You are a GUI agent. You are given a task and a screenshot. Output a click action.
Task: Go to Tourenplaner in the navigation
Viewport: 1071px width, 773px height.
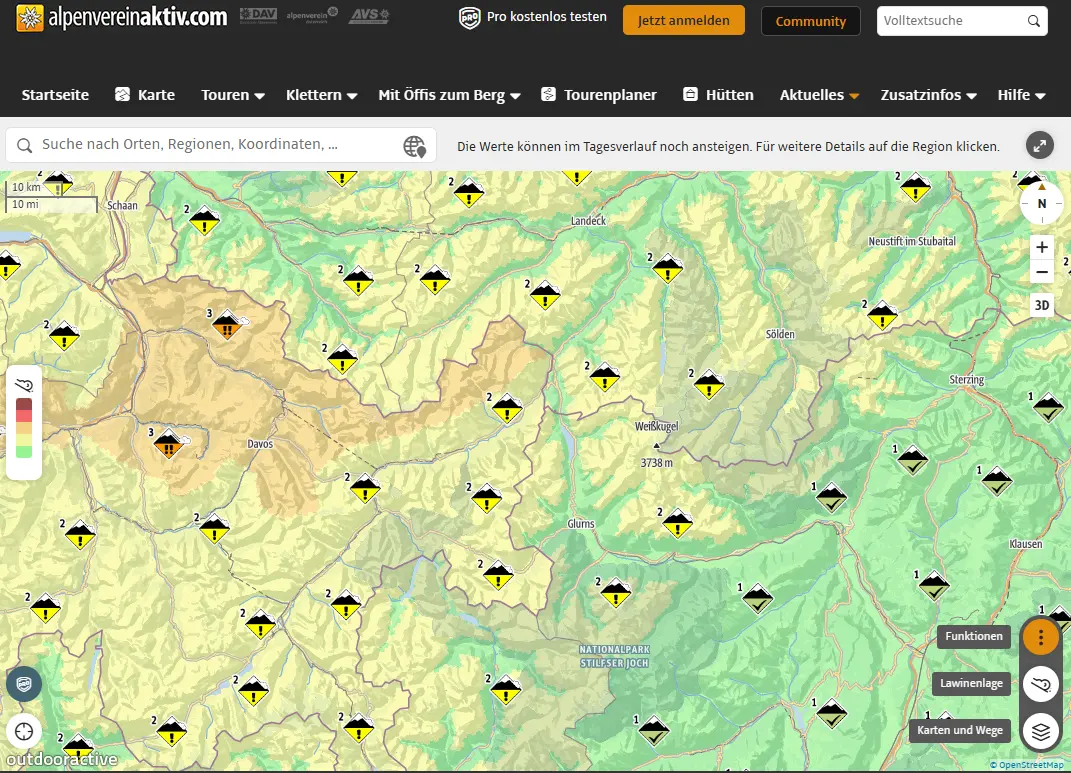599,95
